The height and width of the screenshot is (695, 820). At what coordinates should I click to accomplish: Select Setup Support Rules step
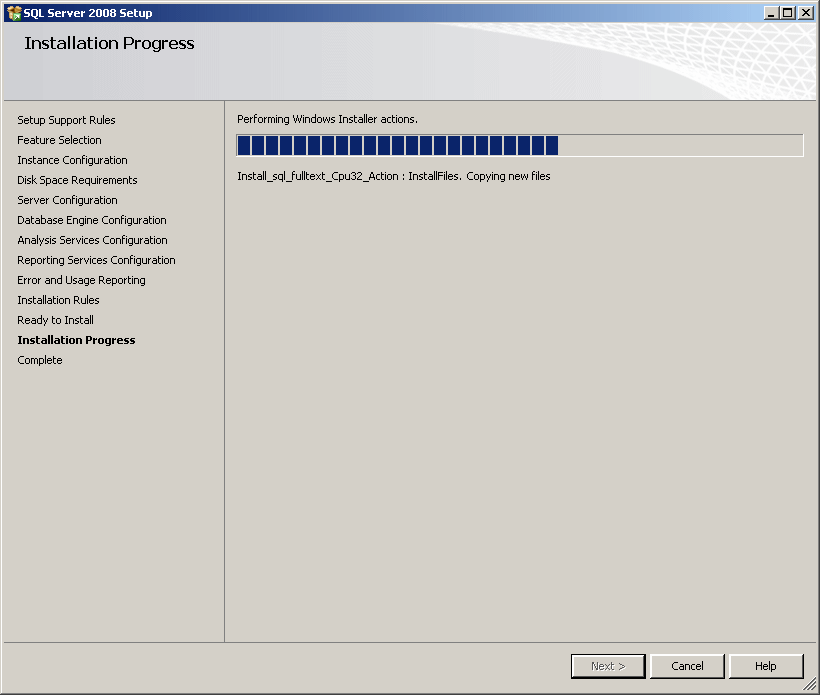coord(66,120)
